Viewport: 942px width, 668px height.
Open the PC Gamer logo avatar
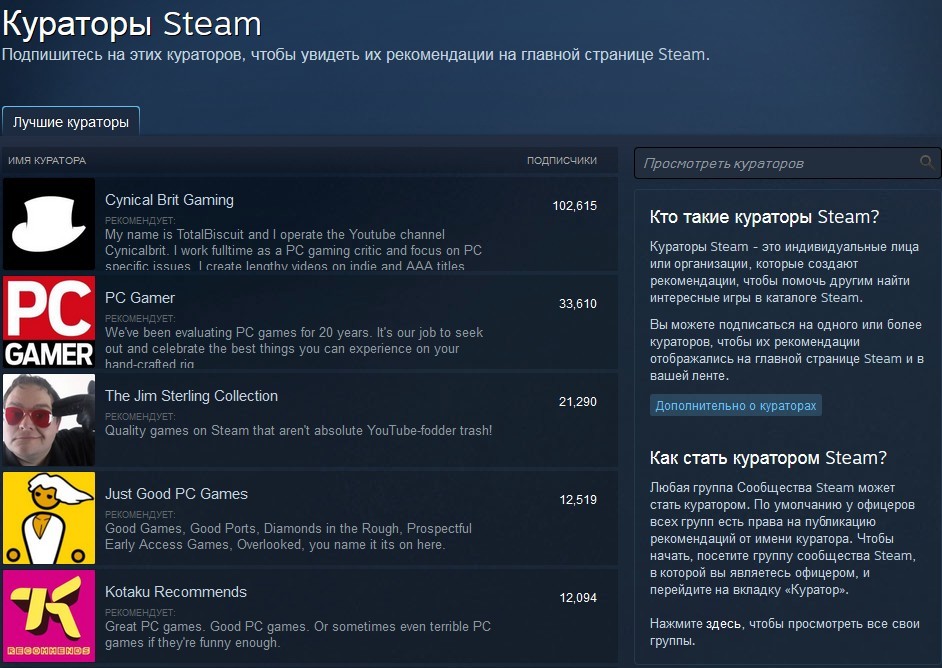coord(49,322)
